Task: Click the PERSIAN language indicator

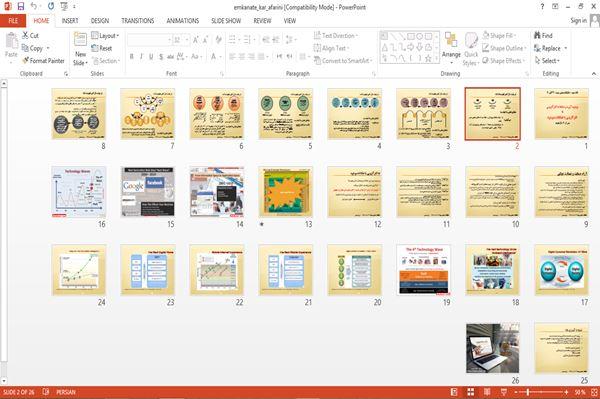Action: [66, 392]
